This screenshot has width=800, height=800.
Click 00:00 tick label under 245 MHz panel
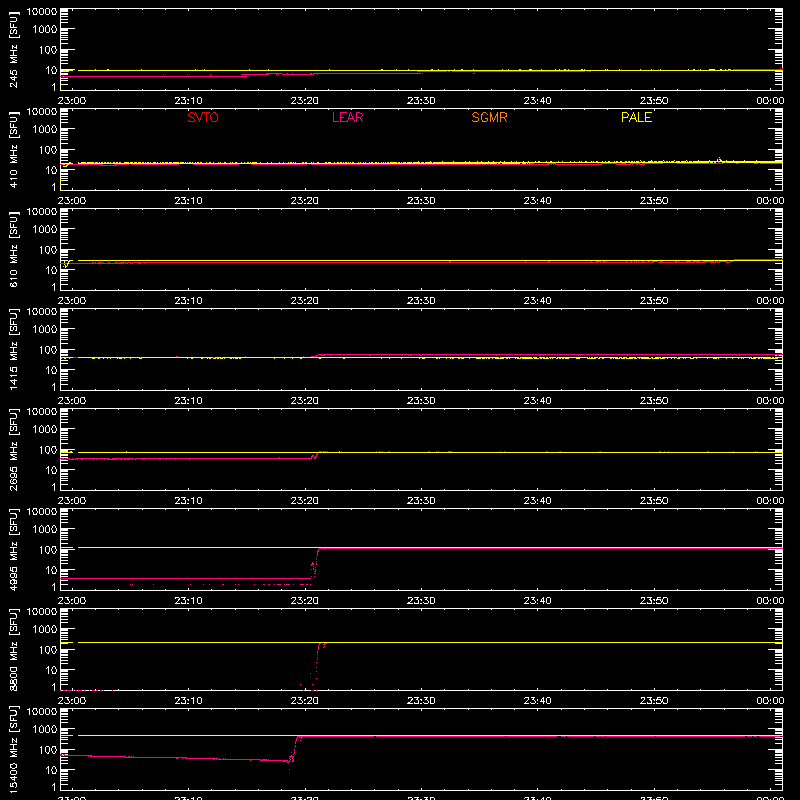(770, 101)
